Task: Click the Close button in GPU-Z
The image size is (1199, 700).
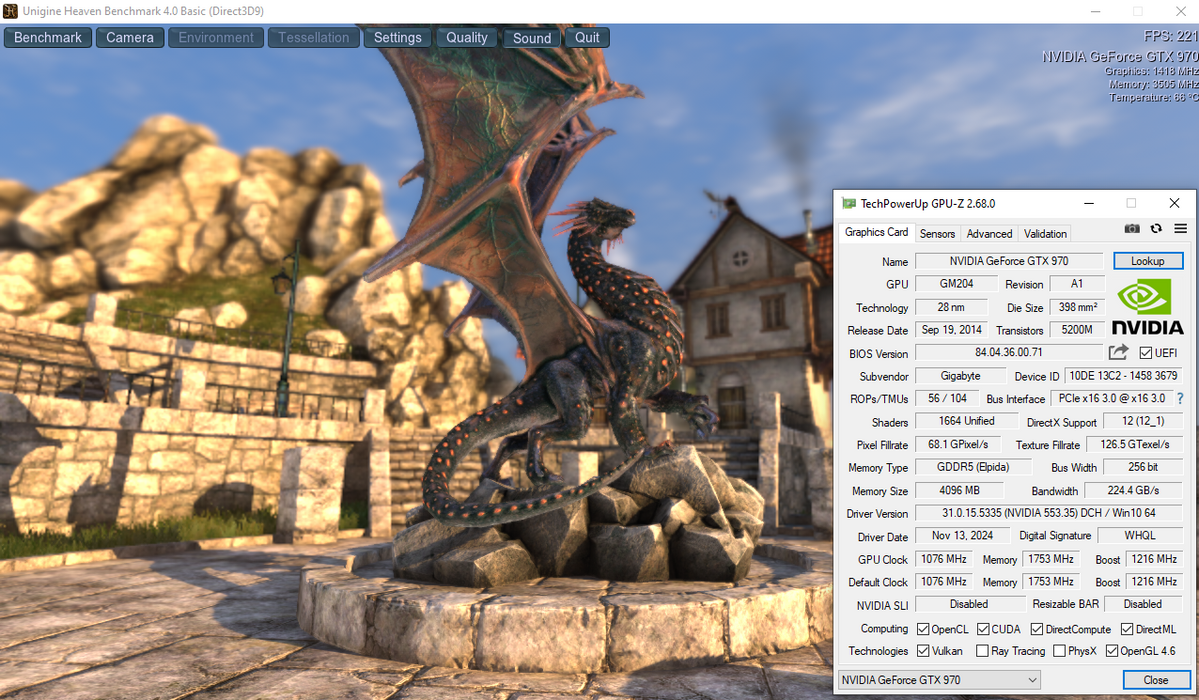Action: [1156, 679]
